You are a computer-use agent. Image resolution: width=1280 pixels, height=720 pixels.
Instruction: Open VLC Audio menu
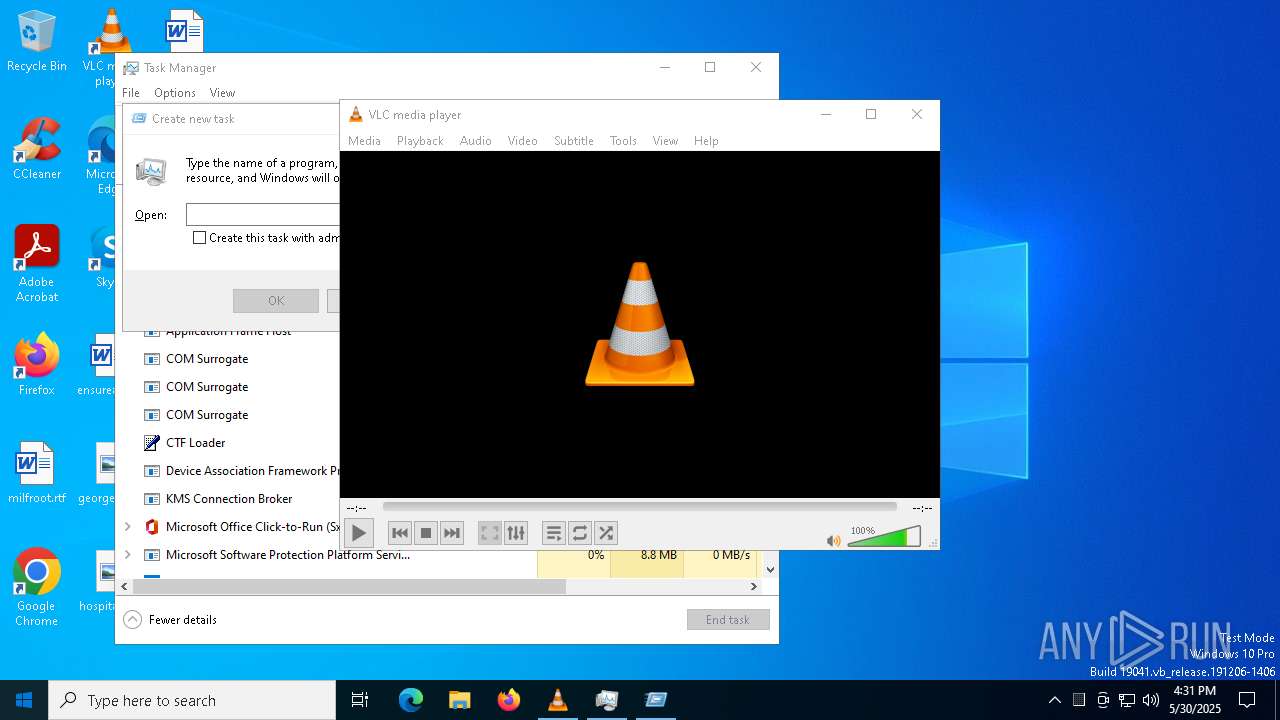coord(475,141)
